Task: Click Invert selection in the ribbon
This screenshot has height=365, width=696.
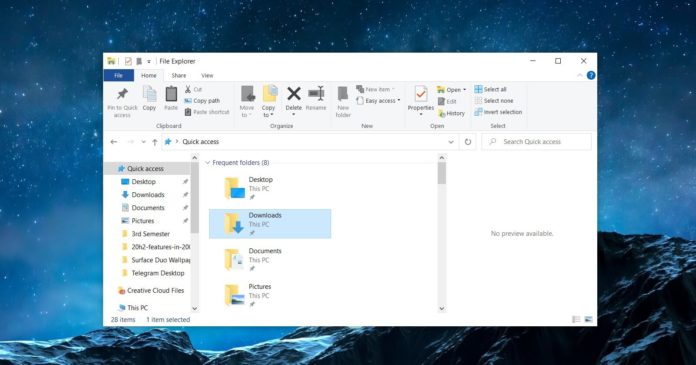Action: 498,112
